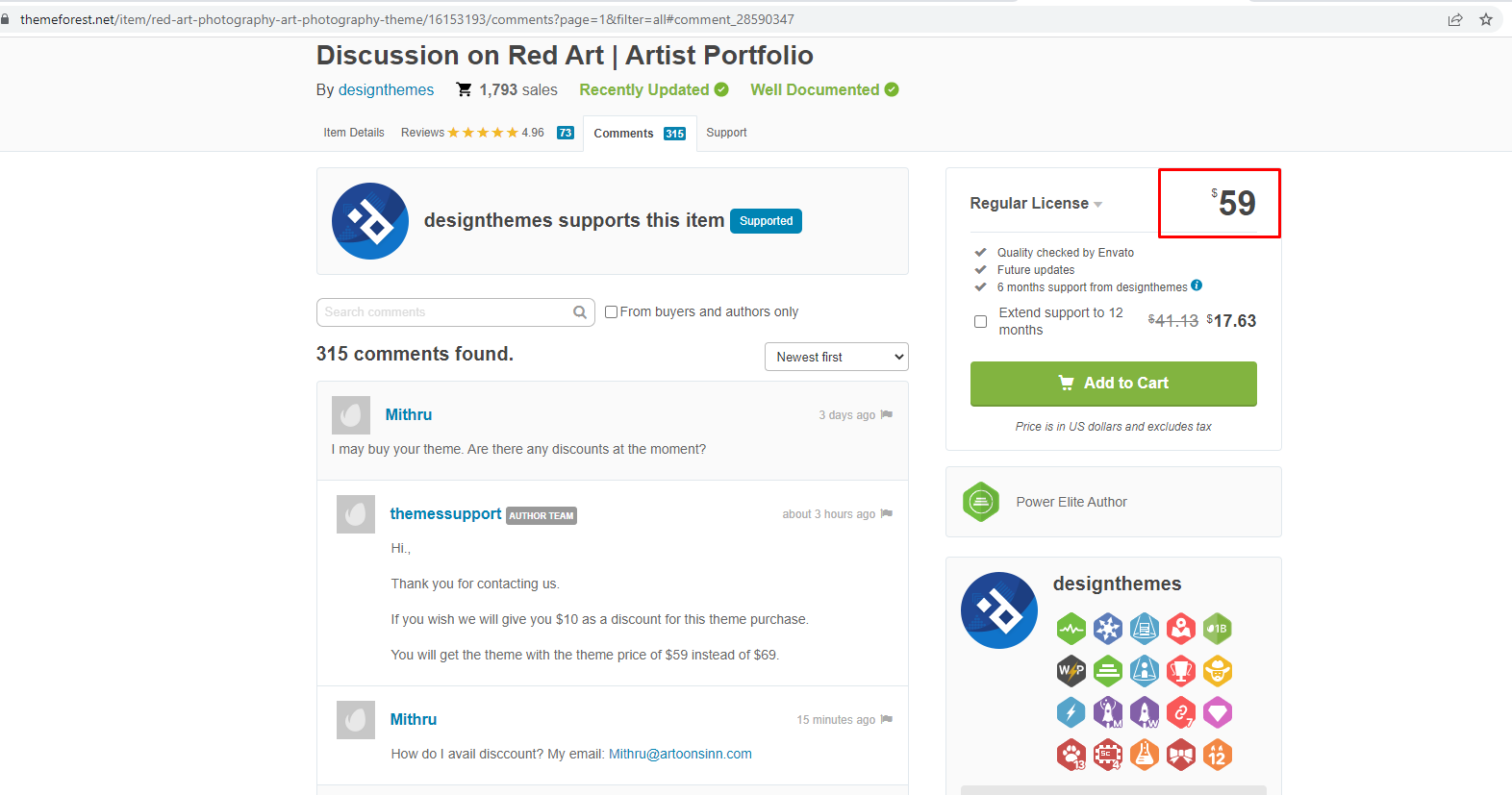Click the Power Elite Author hexagon icon

[981, 502]
